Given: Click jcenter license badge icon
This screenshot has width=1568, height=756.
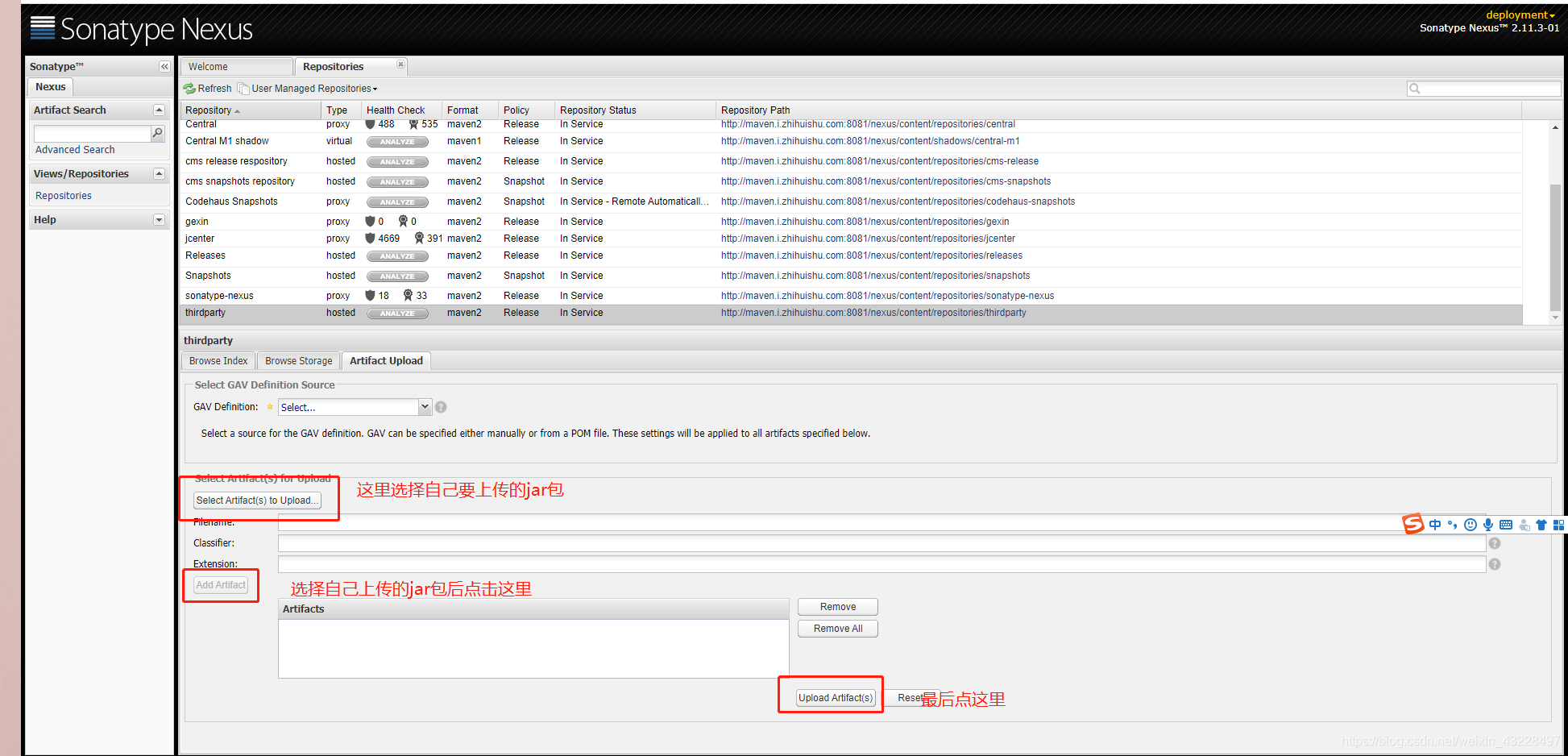Looking at the screenshot, I should coord(419,239).
